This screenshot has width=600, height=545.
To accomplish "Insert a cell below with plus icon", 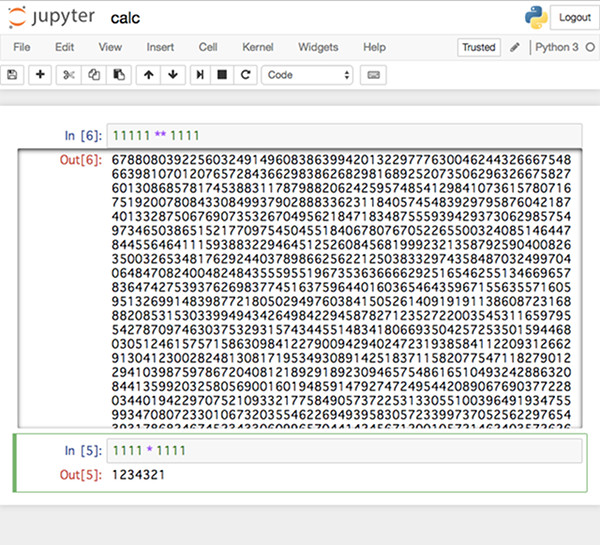I will pos(40,75).
